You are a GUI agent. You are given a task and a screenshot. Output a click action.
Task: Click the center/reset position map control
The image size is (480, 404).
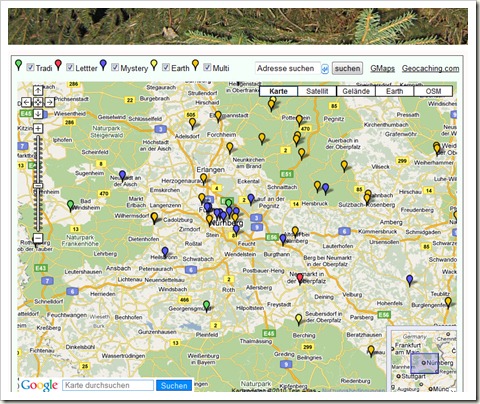(38, 102)
